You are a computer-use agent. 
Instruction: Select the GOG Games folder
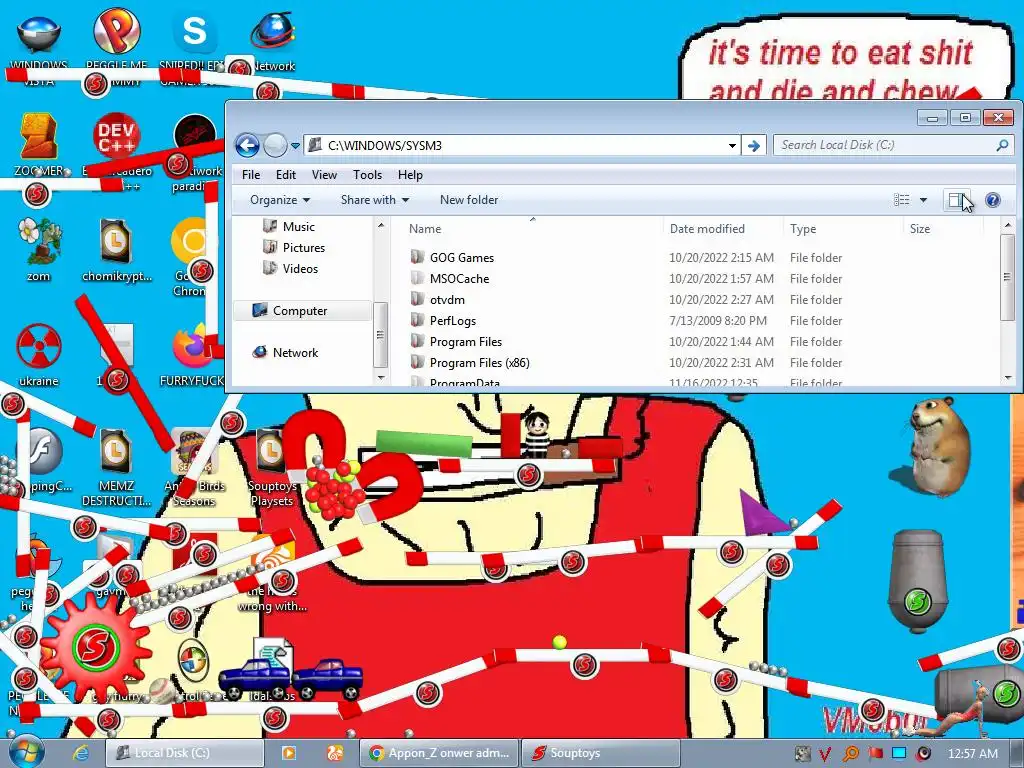click(462, 258)
